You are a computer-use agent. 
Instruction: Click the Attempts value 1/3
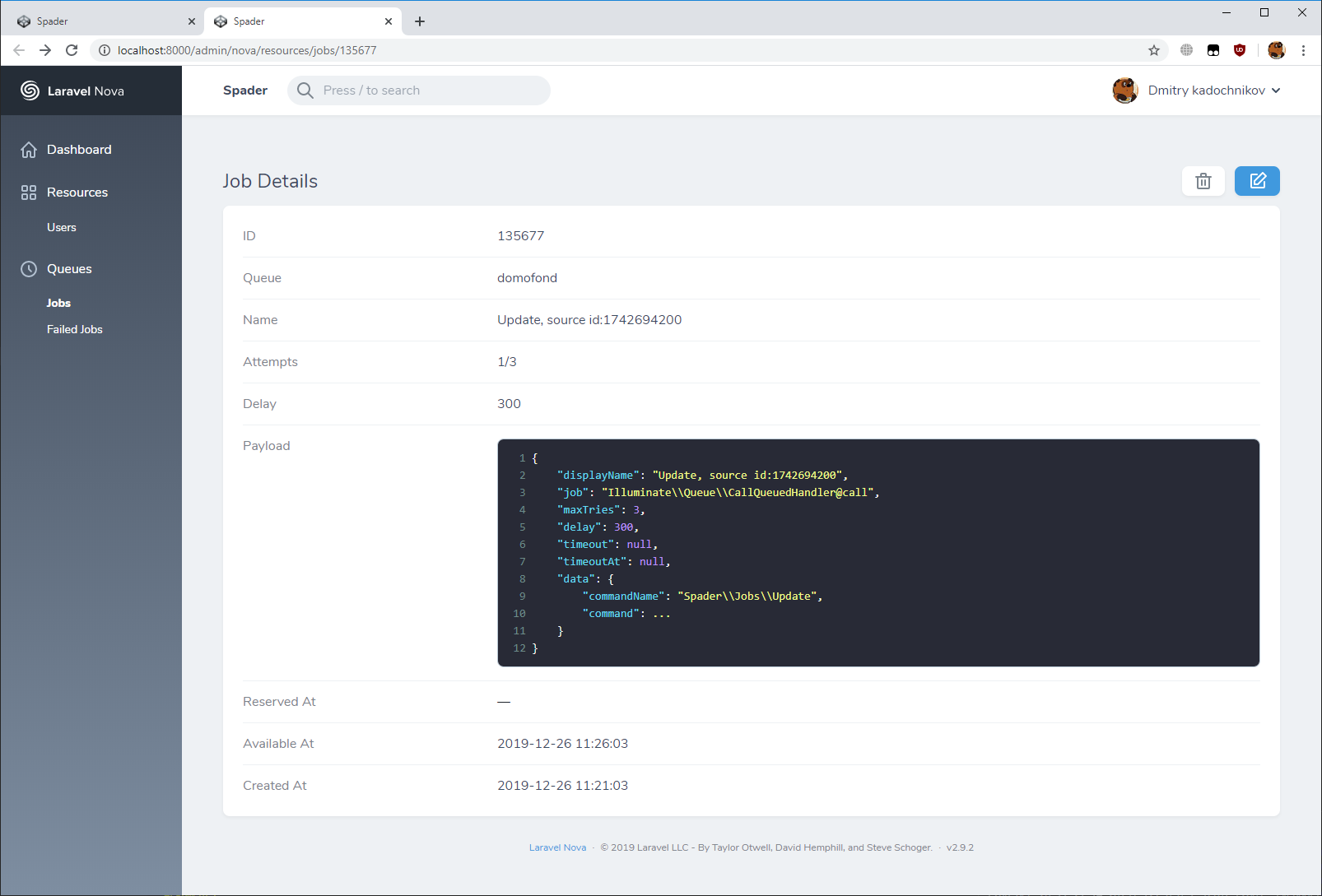(x=507, y=362)
